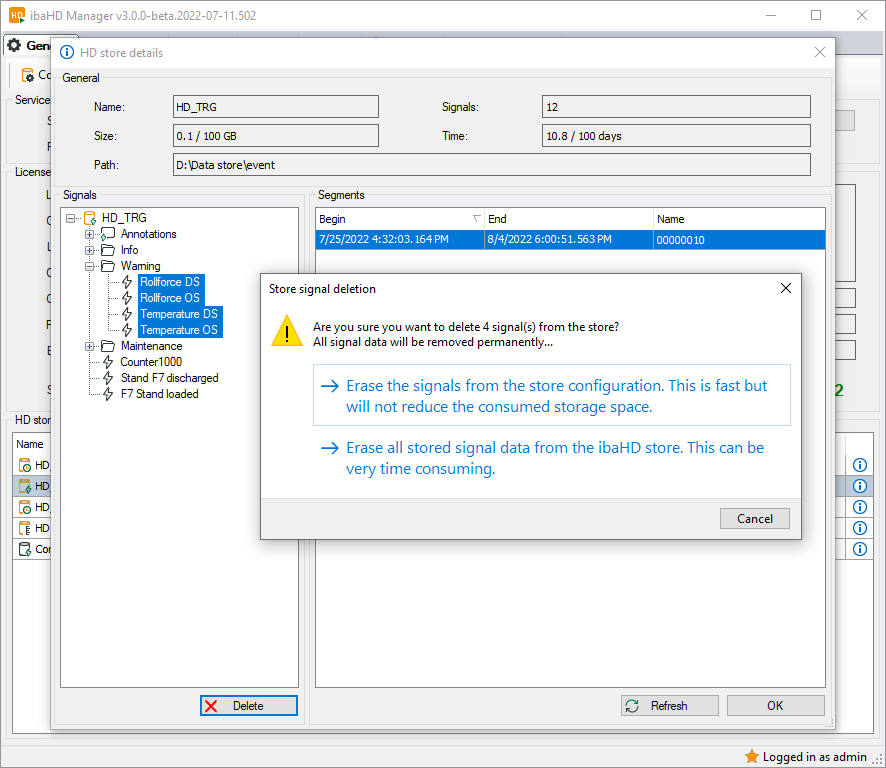Confirm HD store details with OK
This screenshot has height=768, width=886.
pyautogui.click(x=775, y=705)
